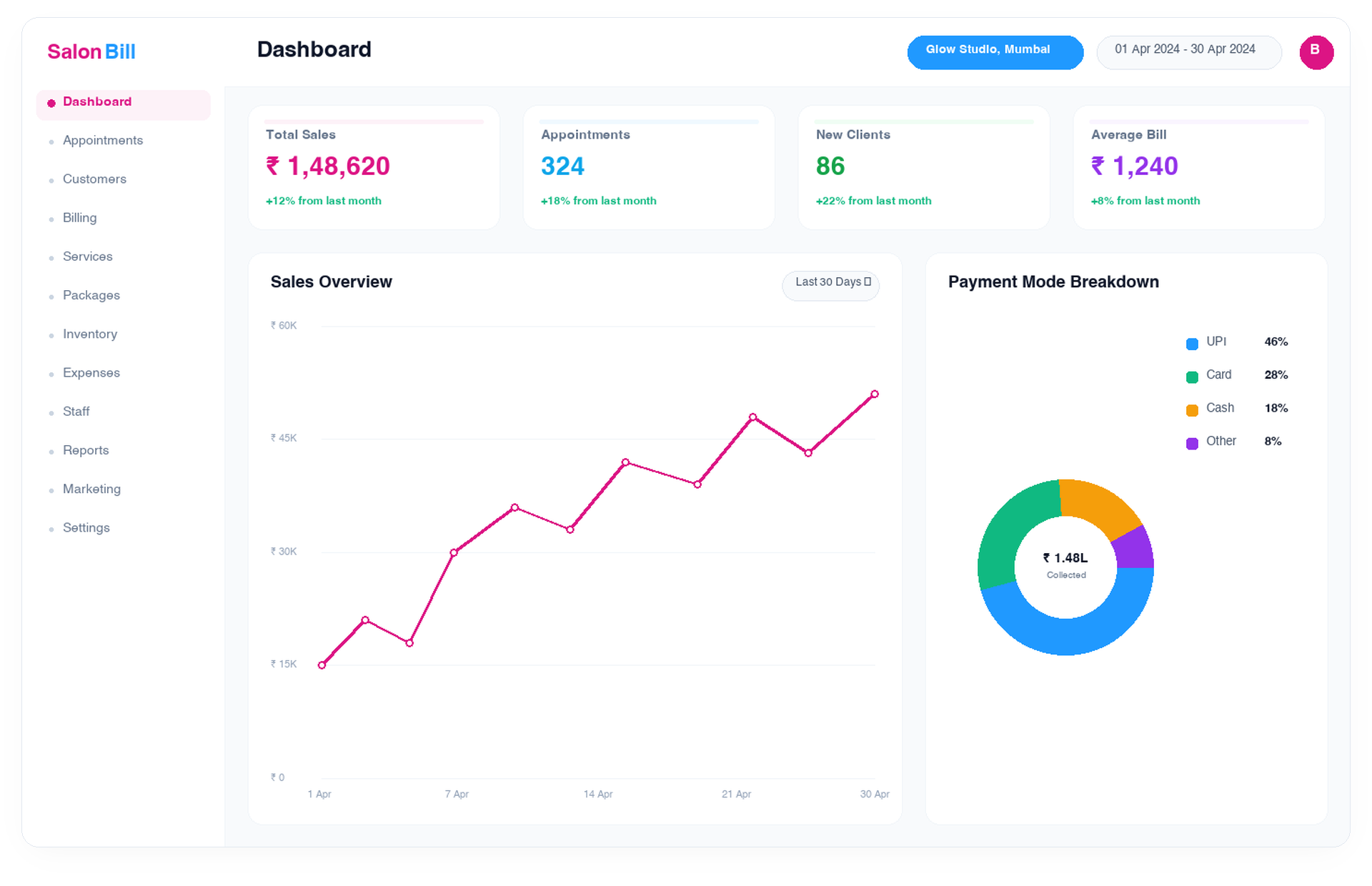Click the ₹ 45K axis label
Image resolution: width=1372 pixels, height=886 pixels.
(284, 438)
